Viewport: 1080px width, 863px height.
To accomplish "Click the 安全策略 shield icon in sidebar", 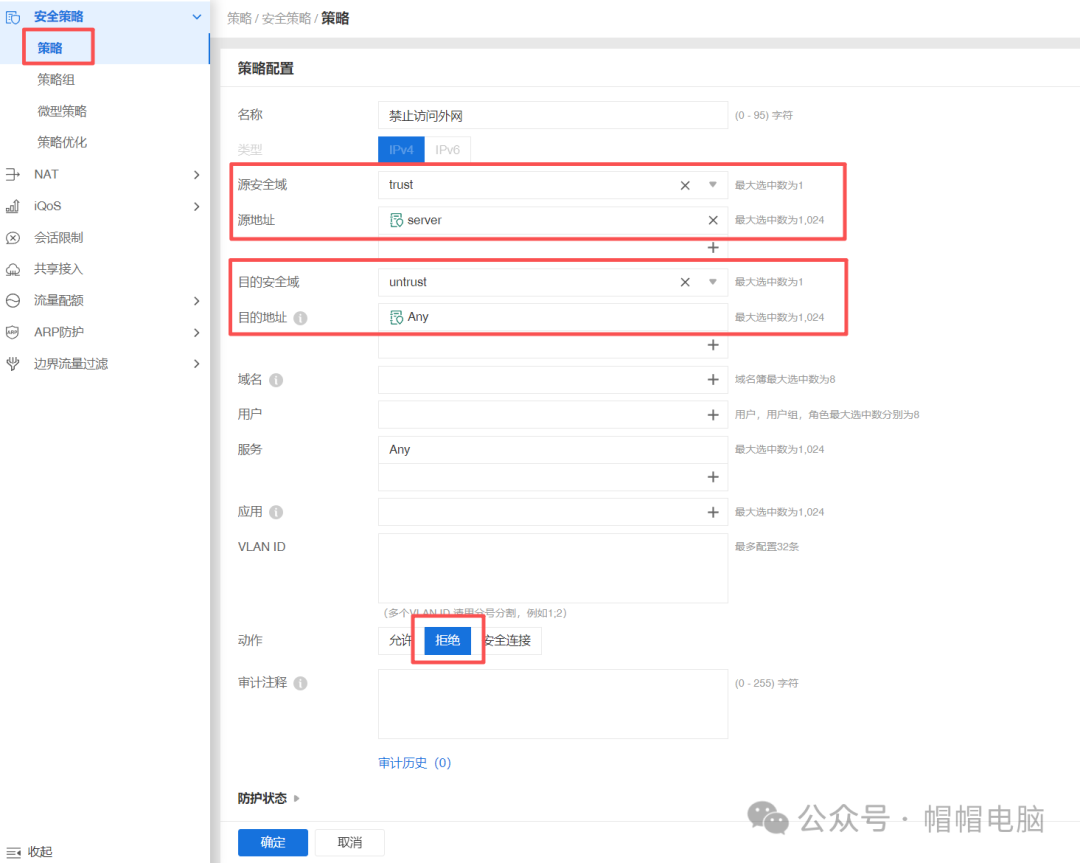I will coord(14,16).
